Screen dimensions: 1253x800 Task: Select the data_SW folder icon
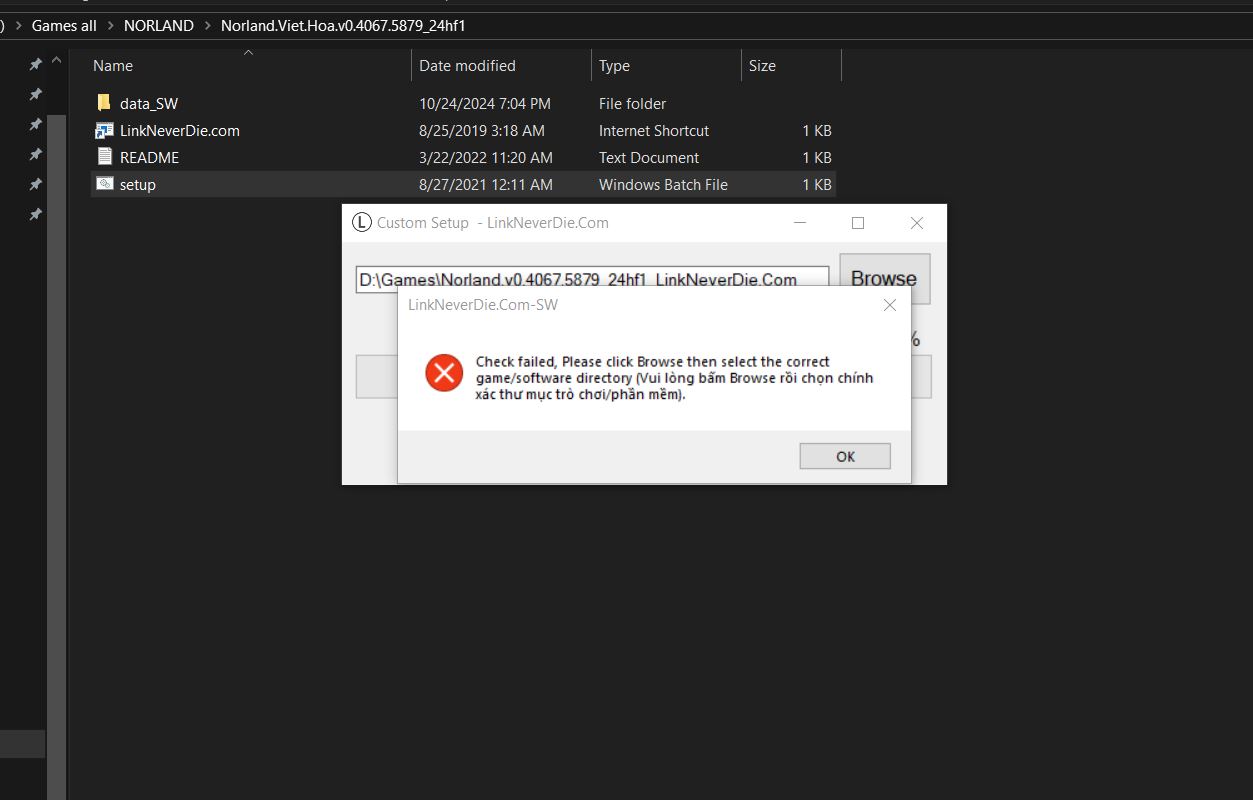105,103
